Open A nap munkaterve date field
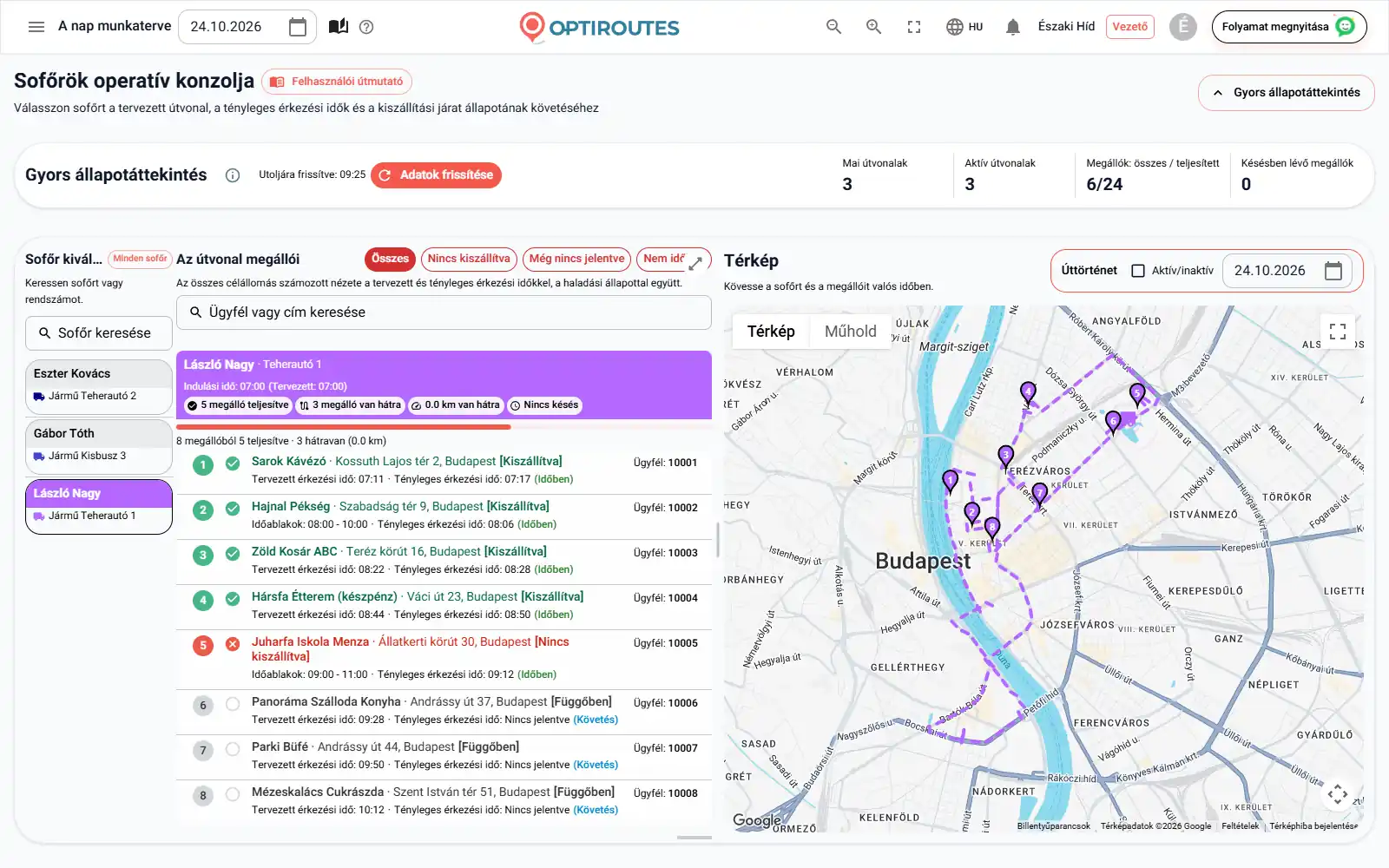Viewport: 1389px width, 868px height. pos(247,27)
